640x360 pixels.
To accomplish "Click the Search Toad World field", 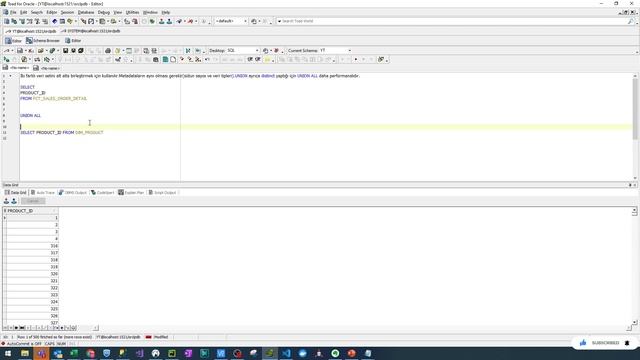I will 453,21.
